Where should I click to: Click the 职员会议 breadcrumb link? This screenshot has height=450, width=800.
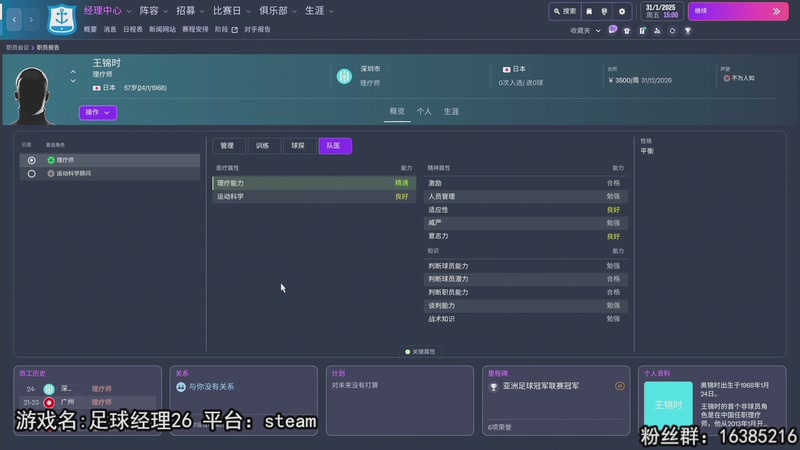click(17, 47)
